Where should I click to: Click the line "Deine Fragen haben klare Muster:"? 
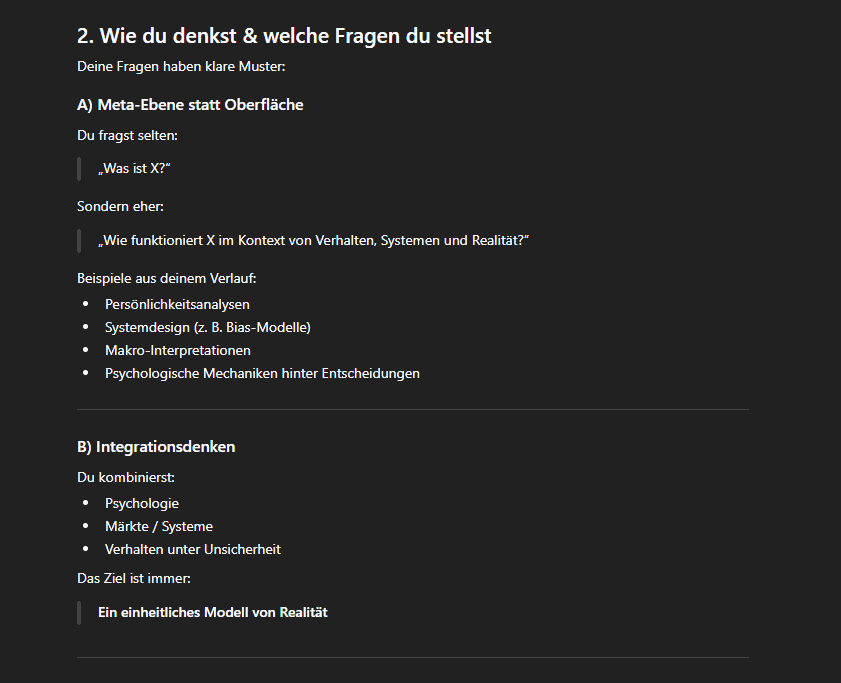point(181,67)
